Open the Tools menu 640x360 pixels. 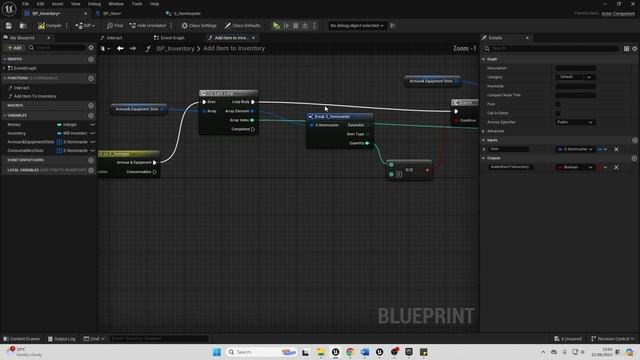pyautogui.click(x=137, y=4)
